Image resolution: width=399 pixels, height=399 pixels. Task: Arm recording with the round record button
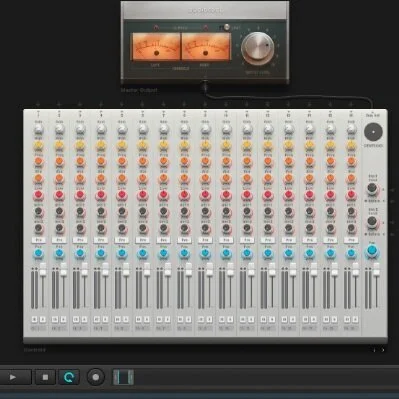click(96, 377)
